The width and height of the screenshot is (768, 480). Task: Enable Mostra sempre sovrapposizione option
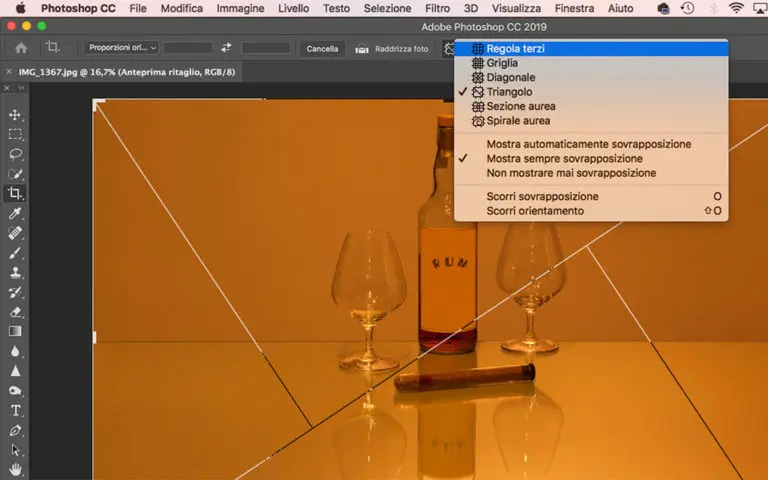[x=564, y=158]
